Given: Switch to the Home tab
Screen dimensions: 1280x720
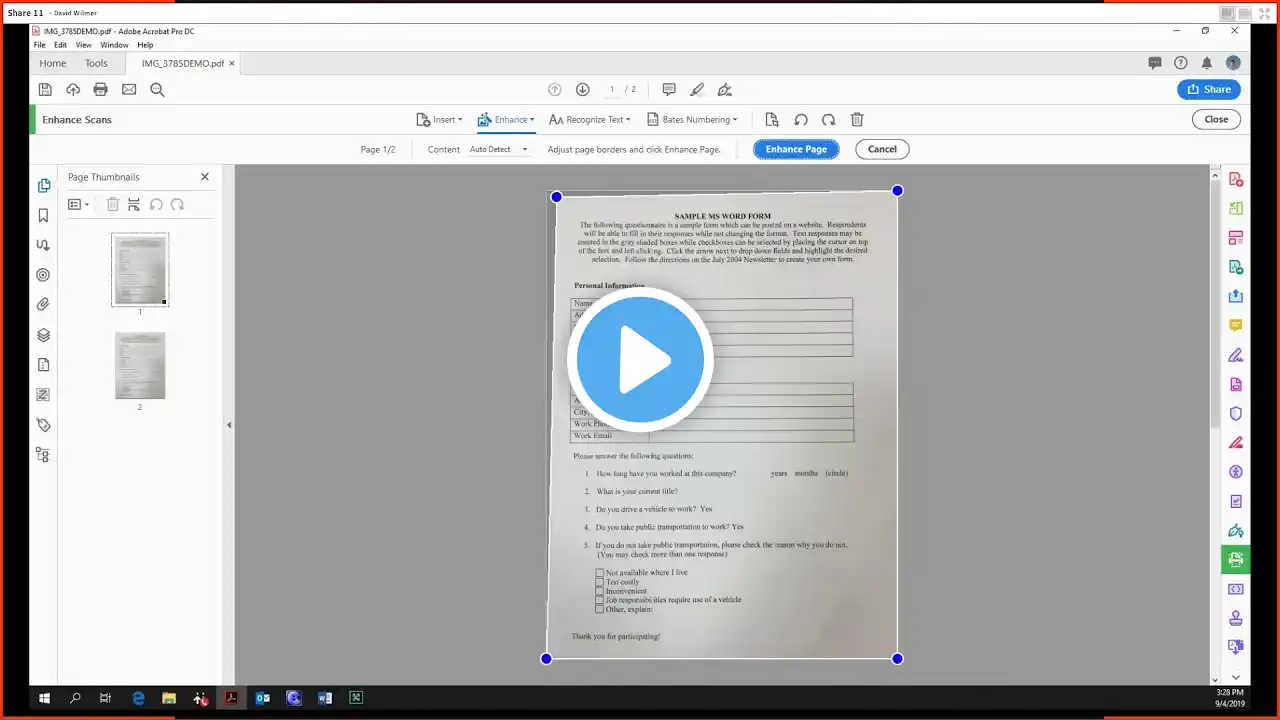Looking at the screenshot, I should coord(53,63).
